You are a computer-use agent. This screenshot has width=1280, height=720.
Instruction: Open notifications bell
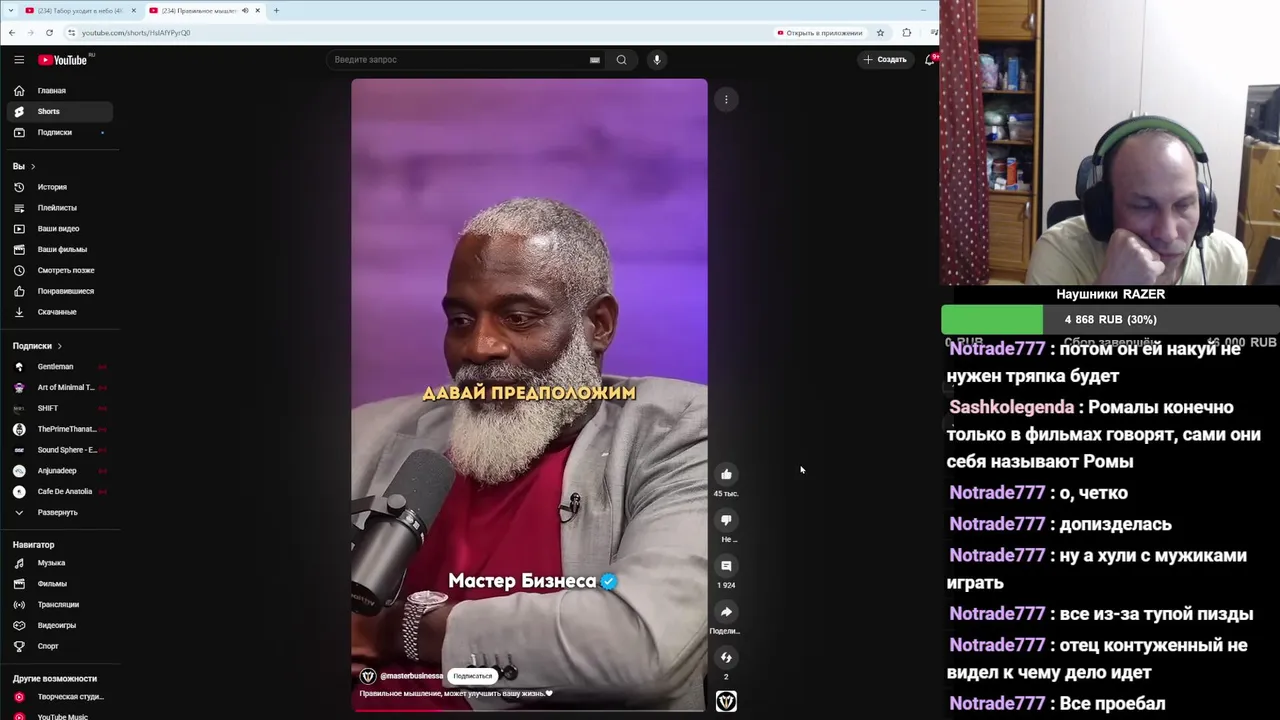tap(930, 60)
